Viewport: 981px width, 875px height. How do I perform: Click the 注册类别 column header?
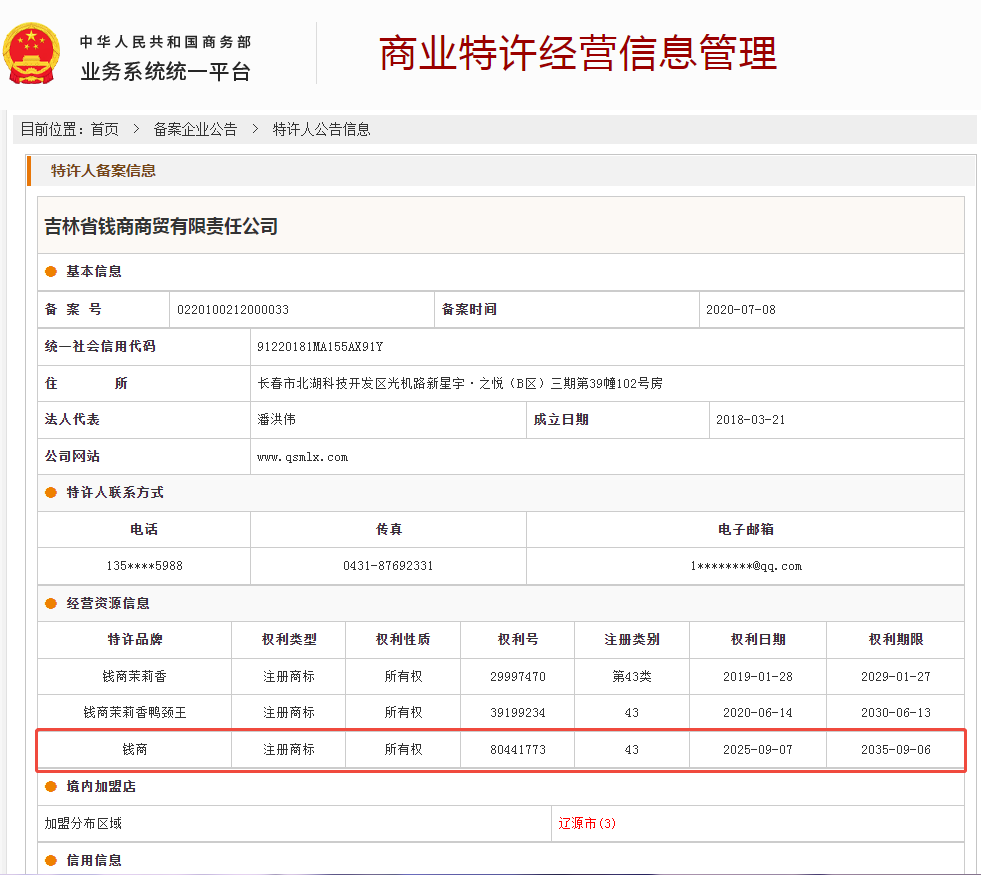(x=632, y=639)
